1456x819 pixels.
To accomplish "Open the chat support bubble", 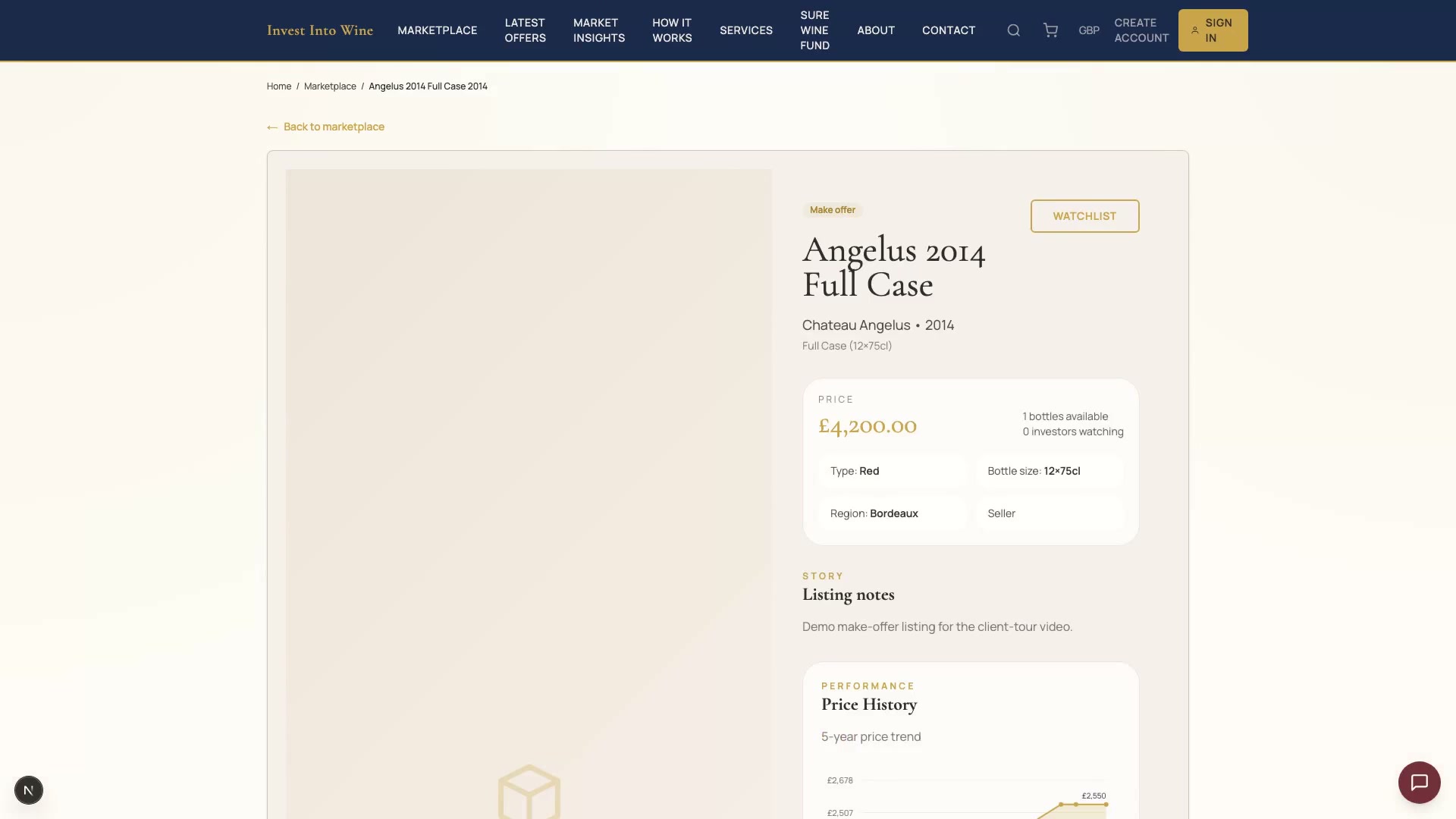I will pos(1419,782).
